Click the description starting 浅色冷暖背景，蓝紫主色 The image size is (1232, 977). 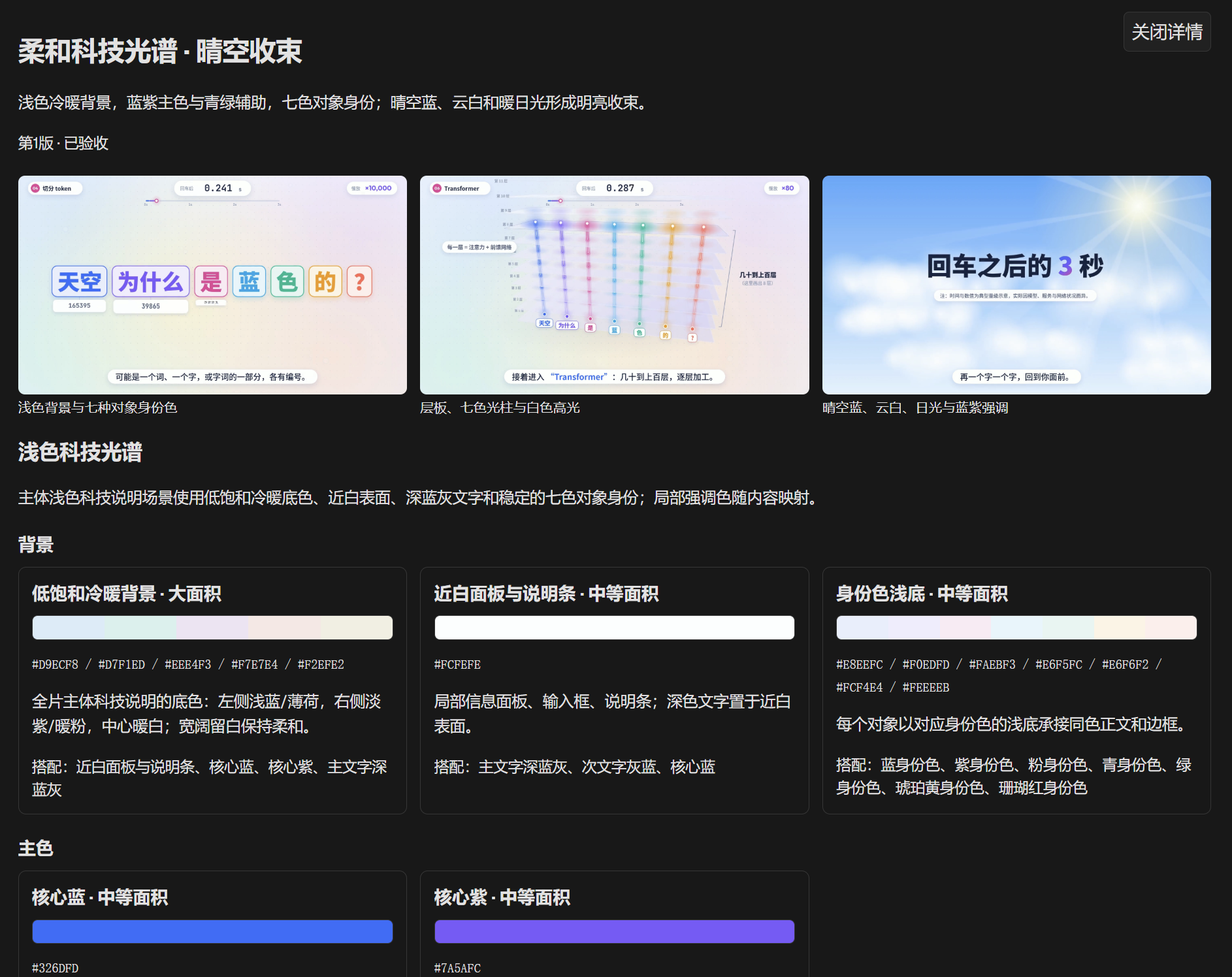(x=334, y=103)
